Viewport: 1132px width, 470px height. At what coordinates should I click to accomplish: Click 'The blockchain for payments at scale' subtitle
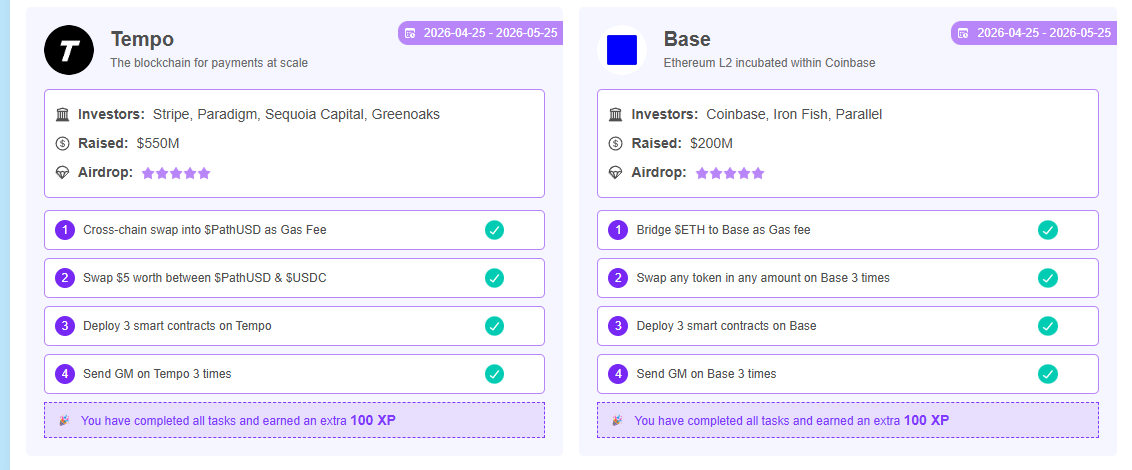[x=209, y=63]
